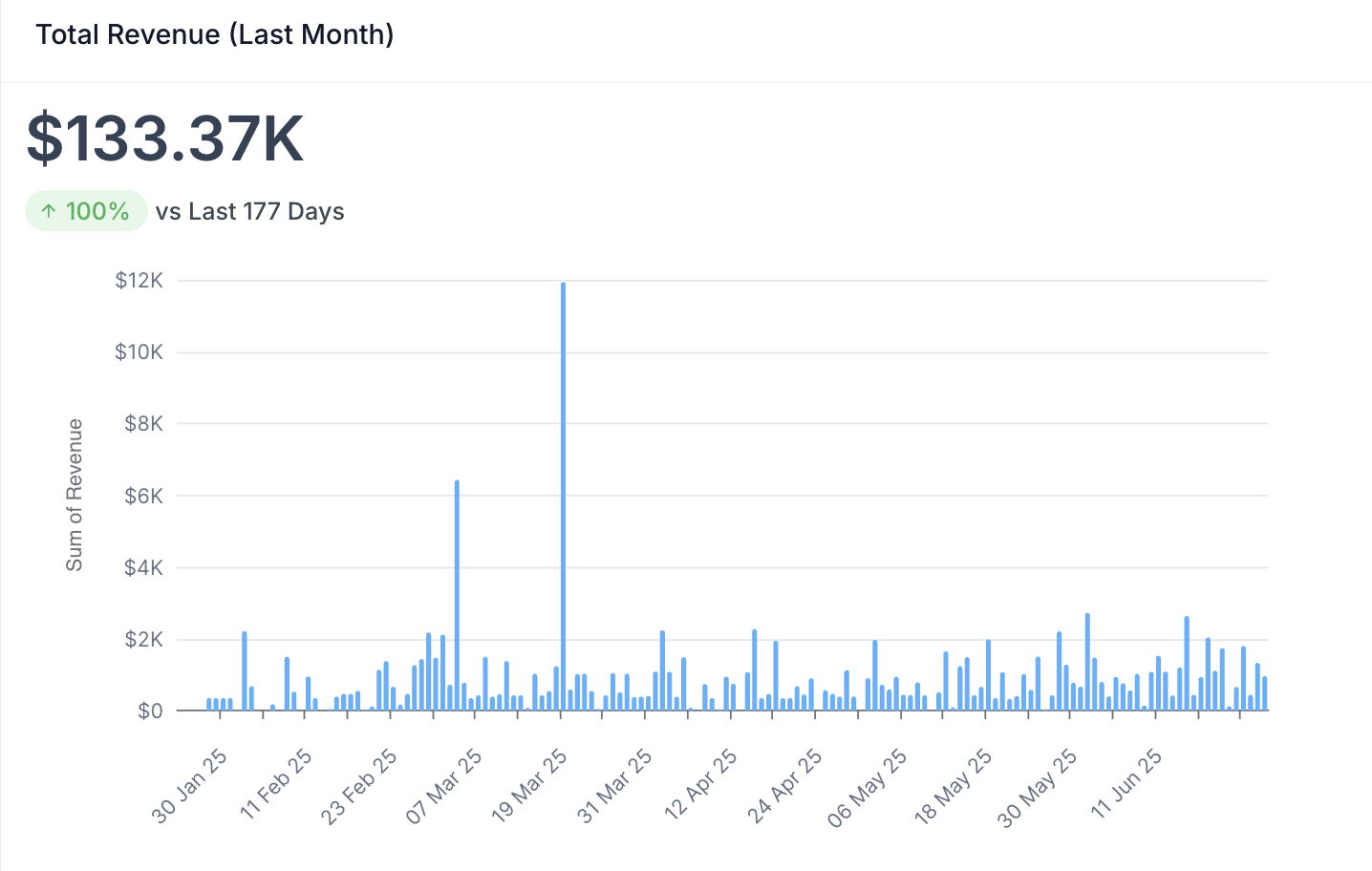This screenshot has height=871, width=1372.
Task: Click the 'vs Last 177 Days' comparison text
Action: (x=249, y=211)
